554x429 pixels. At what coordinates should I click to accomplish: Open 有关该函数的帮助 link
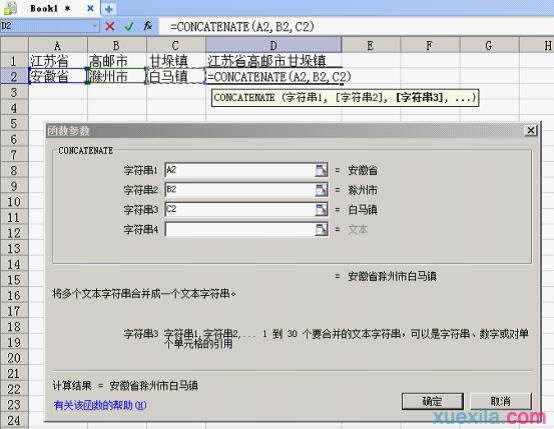pyautogui.click(x=100, y=405)
